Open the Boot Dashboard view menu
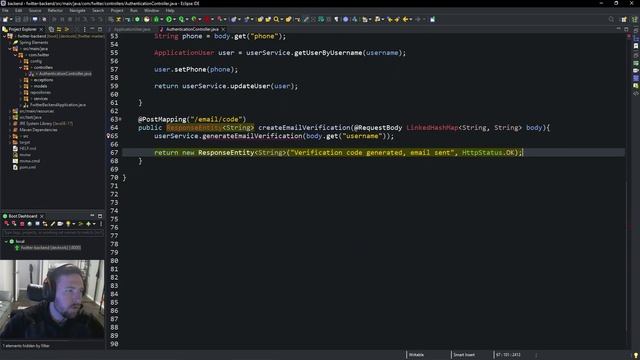The image size is (640, 360). click(101, 224)
